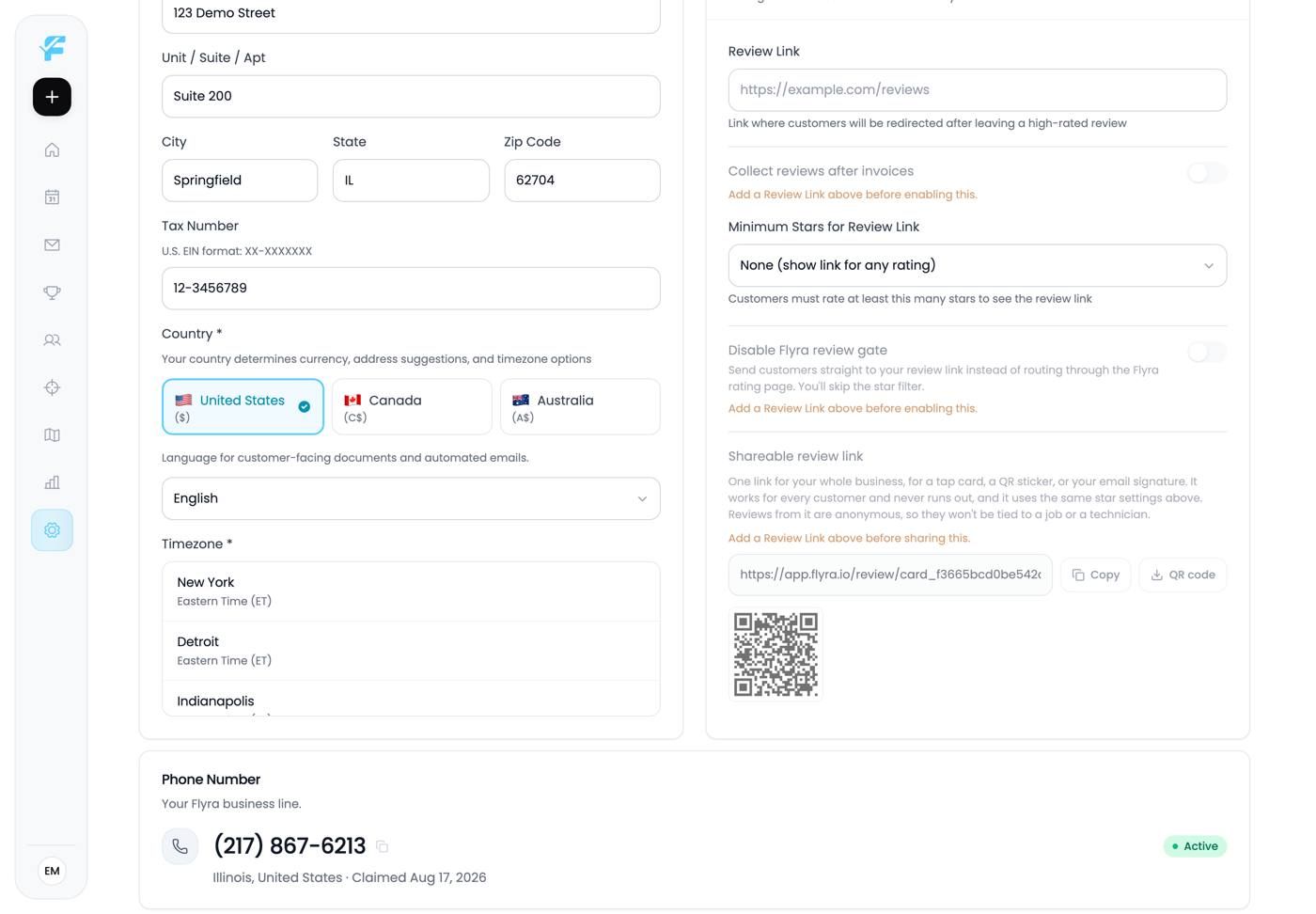The image size is (1316, 914).
Task: Click 'Illinois, United States · Claimed Aug 17, 2026' text
Action: (350, 877)
